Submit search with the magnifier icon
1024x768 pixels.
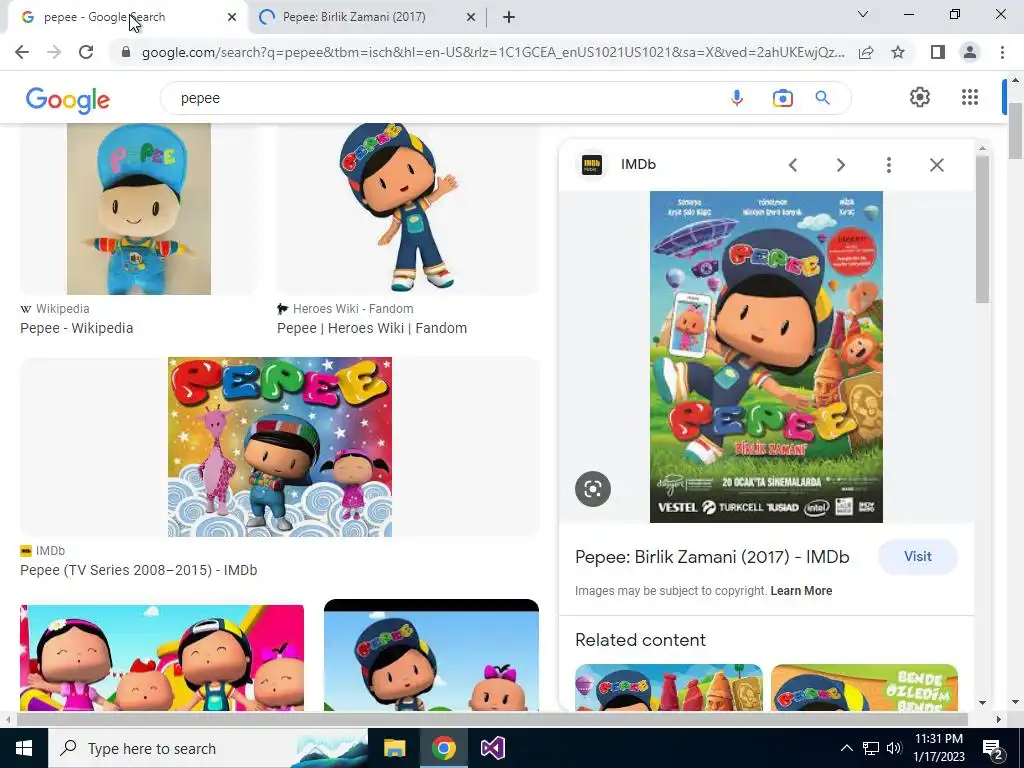[x=822, y=98]
